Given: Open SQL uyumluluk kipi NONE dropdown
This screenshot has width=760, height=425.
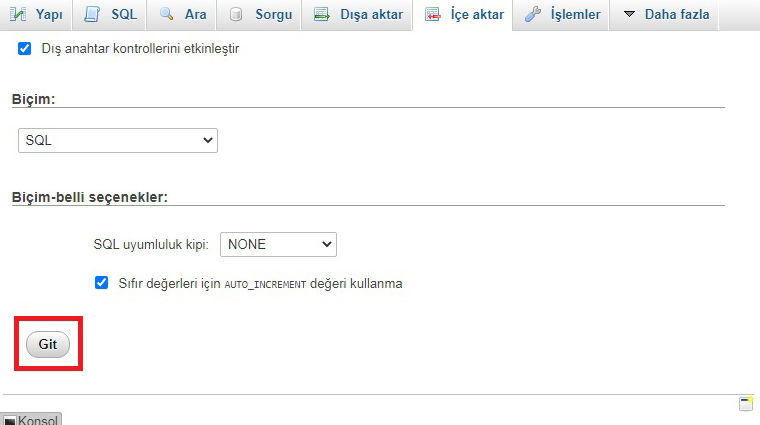Looking at the screenshot, I should pyautogui.click(x=278, y=244).
